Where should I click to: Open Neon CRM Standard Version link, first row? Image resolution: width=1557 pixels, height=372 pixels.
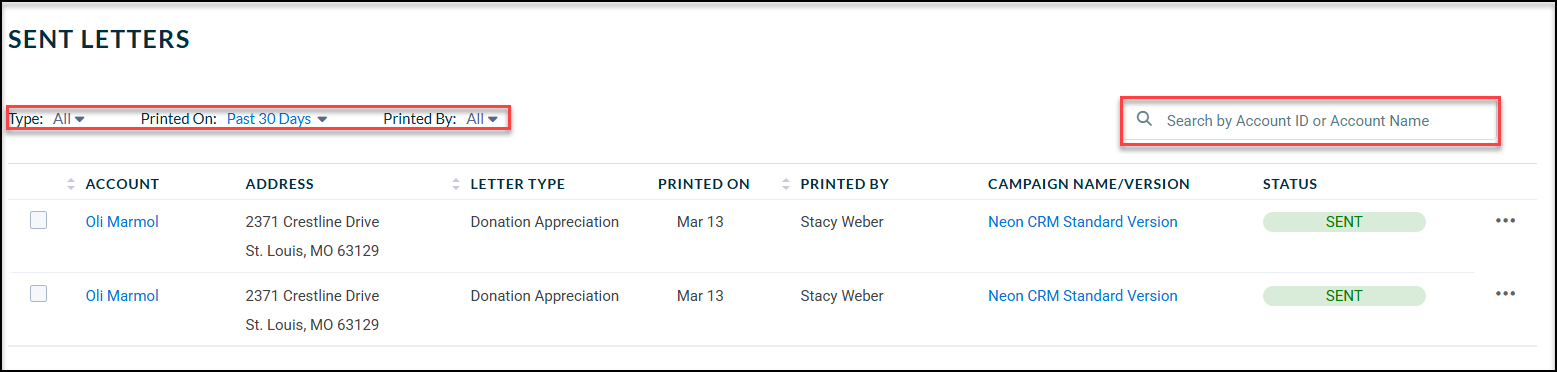tap(1083, 222)
